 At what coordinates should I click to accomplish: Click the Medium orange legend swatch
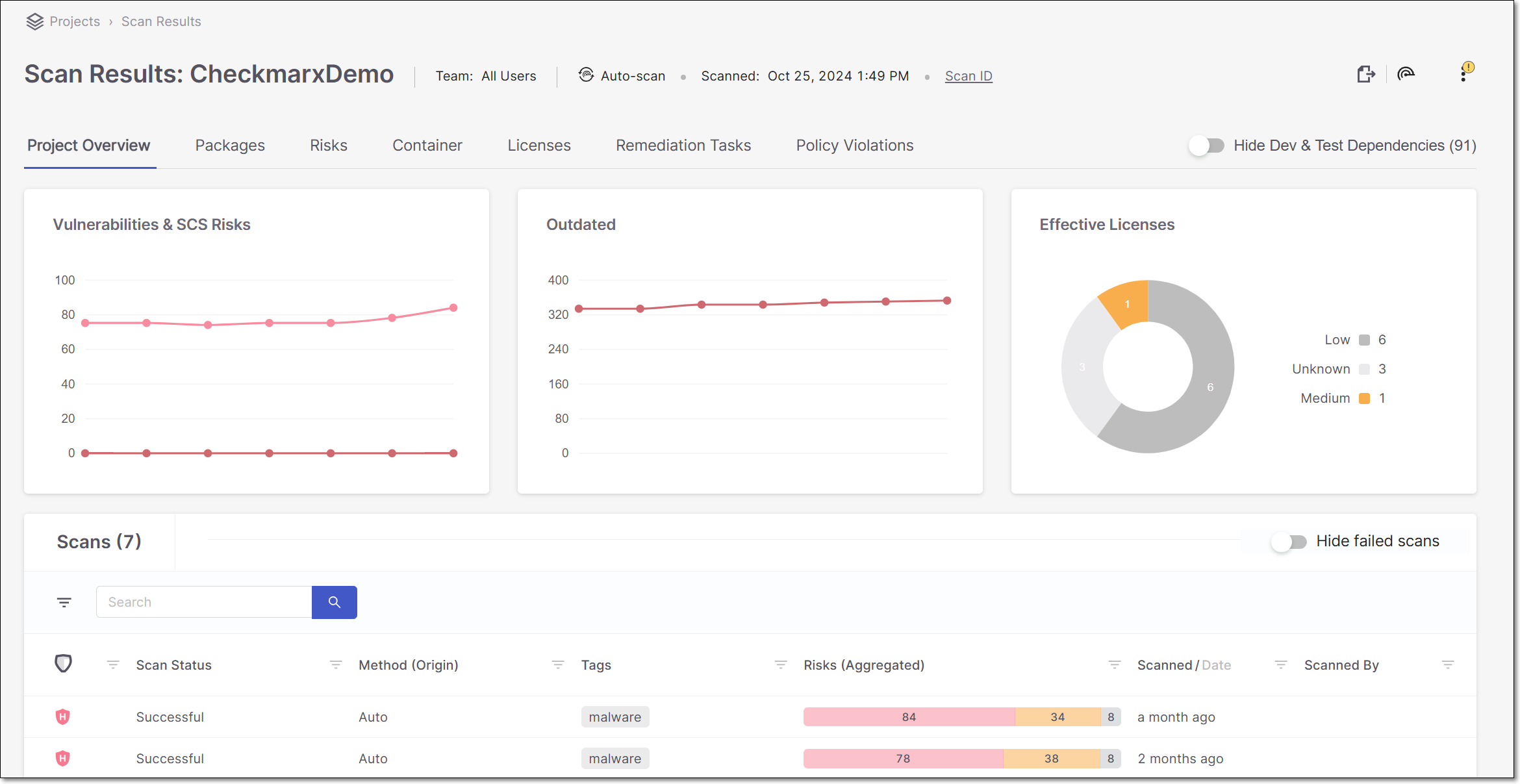click(x=1364, y=398)
